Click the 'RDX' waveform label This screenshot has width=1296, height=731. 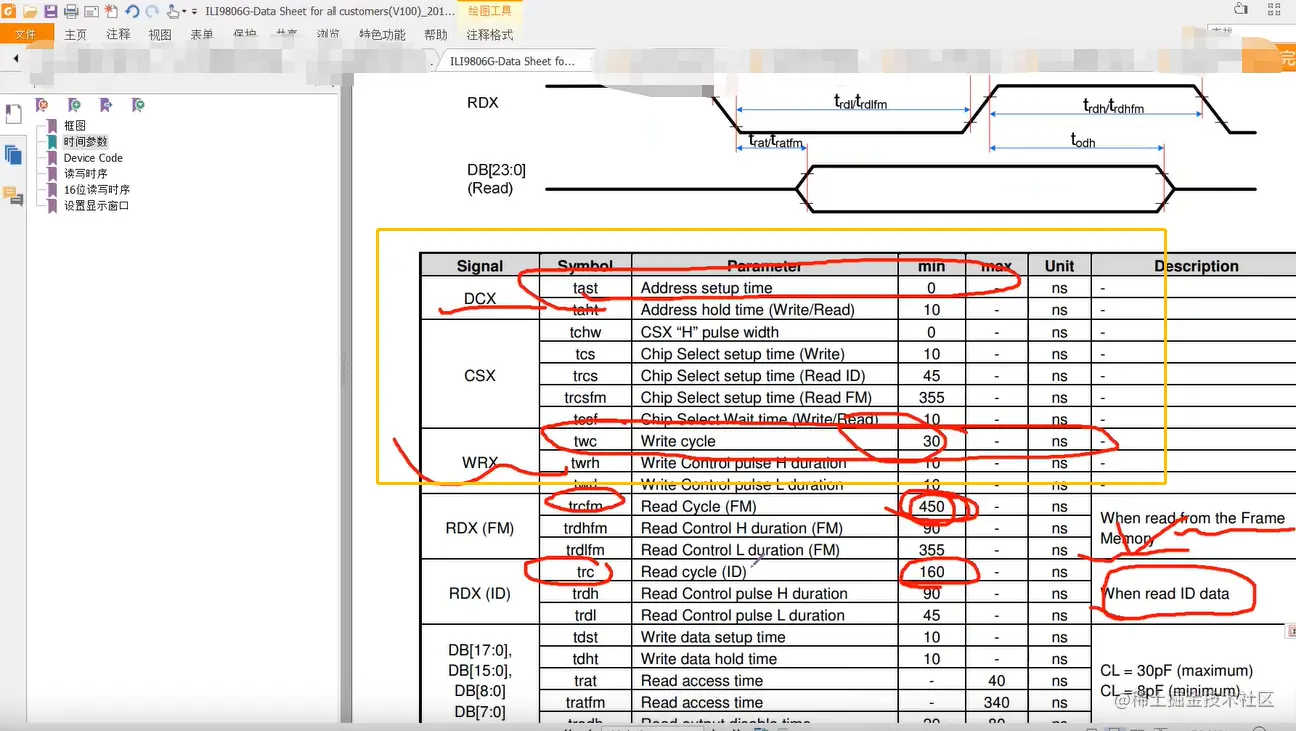[x=482, y=103]
